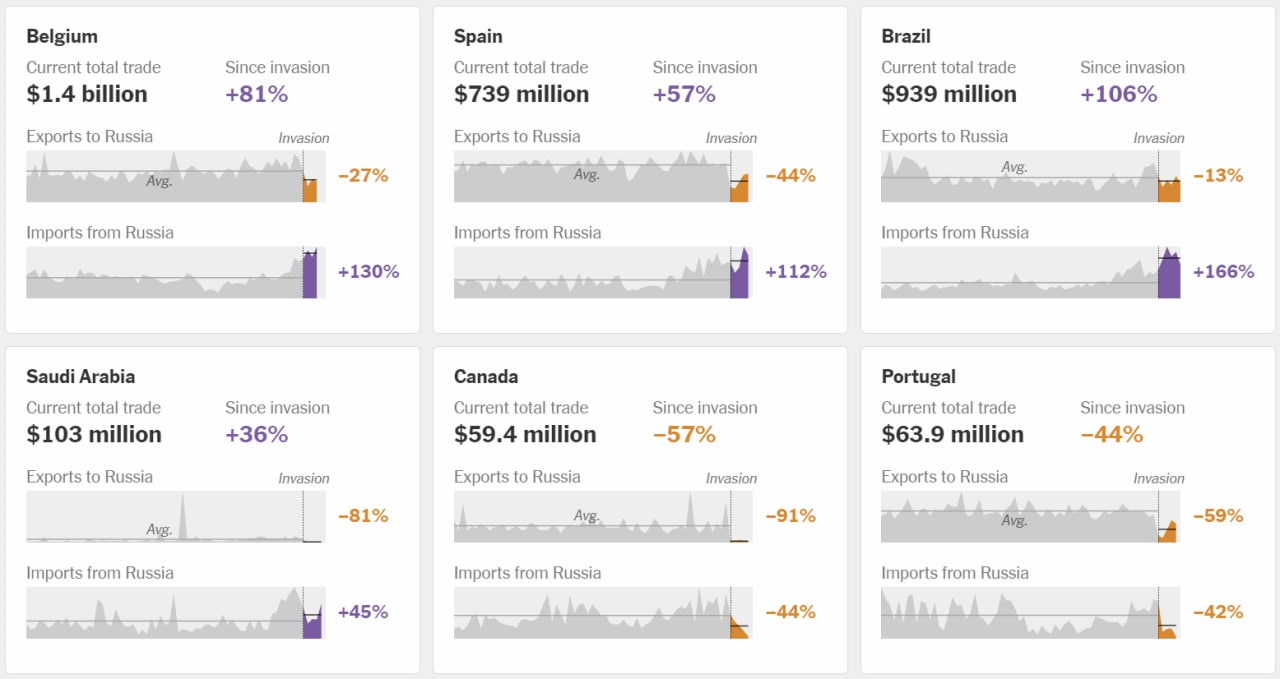Click the +45% value for Saudi Arabia imports
This screenshot has width=1280, height=679.
pyautogui.click(x=363, y=612)
